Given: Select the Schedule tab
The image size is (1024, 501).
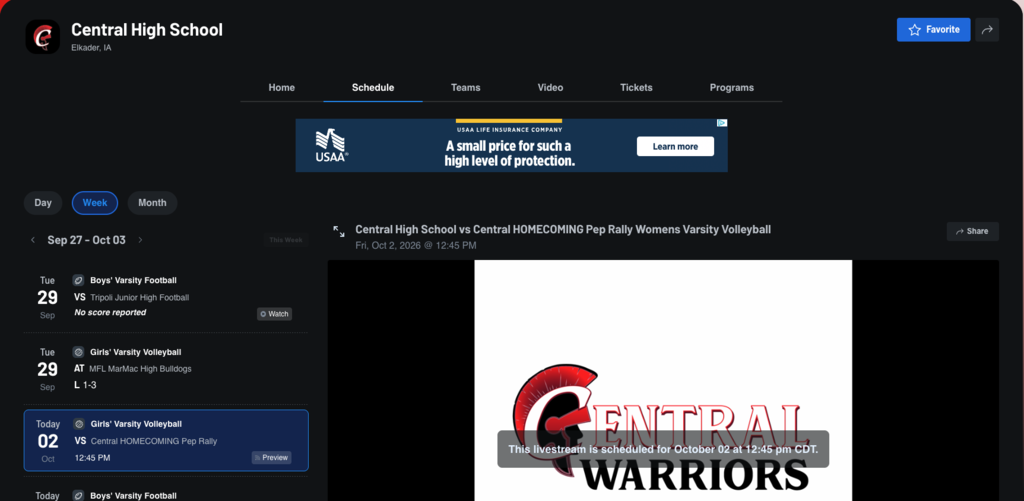Looking at the screenshot, I should click(373, 88).
